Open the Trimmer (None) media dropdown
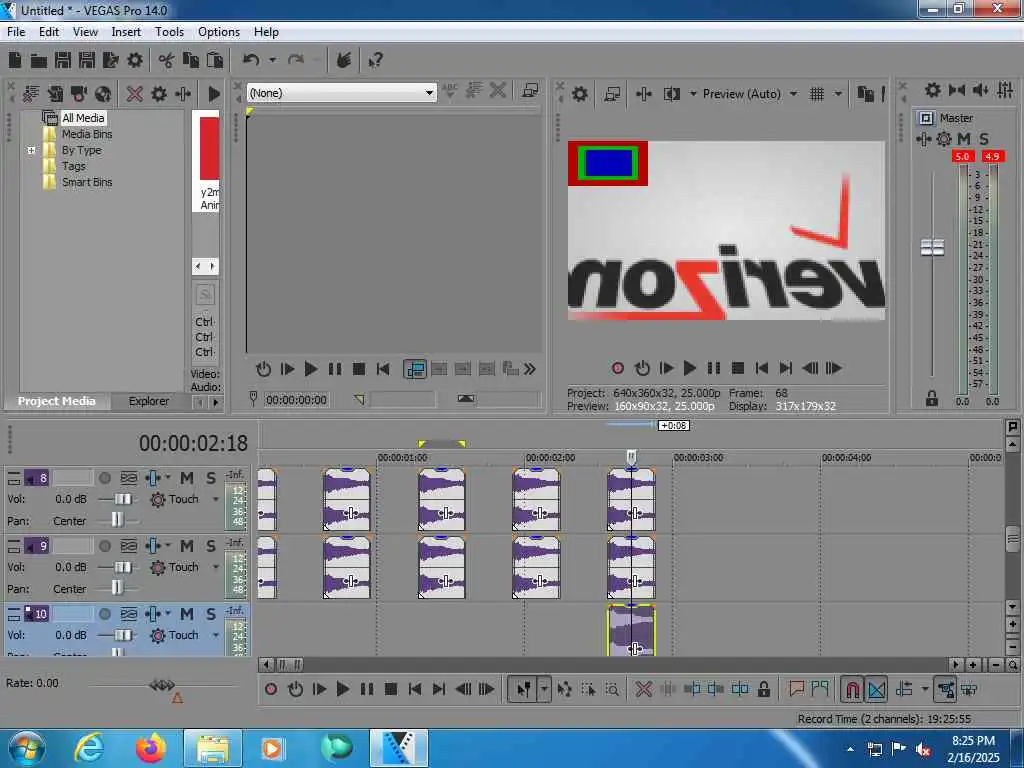 pyautogui.click(x=429, y=93)
